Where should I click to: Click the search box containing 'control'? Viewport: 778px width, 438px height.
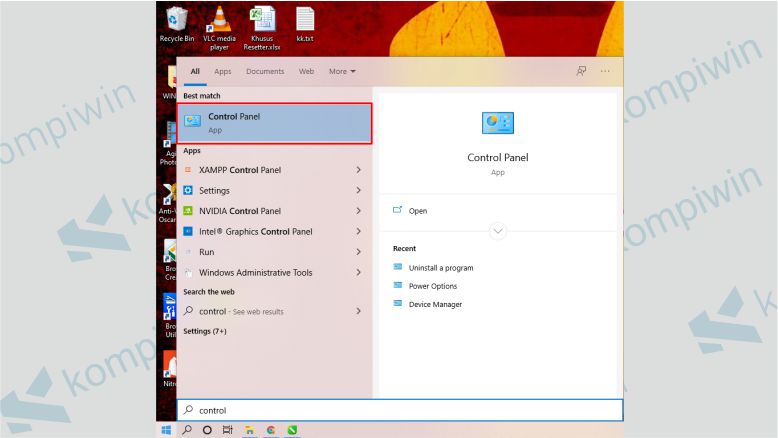[400, 410]
